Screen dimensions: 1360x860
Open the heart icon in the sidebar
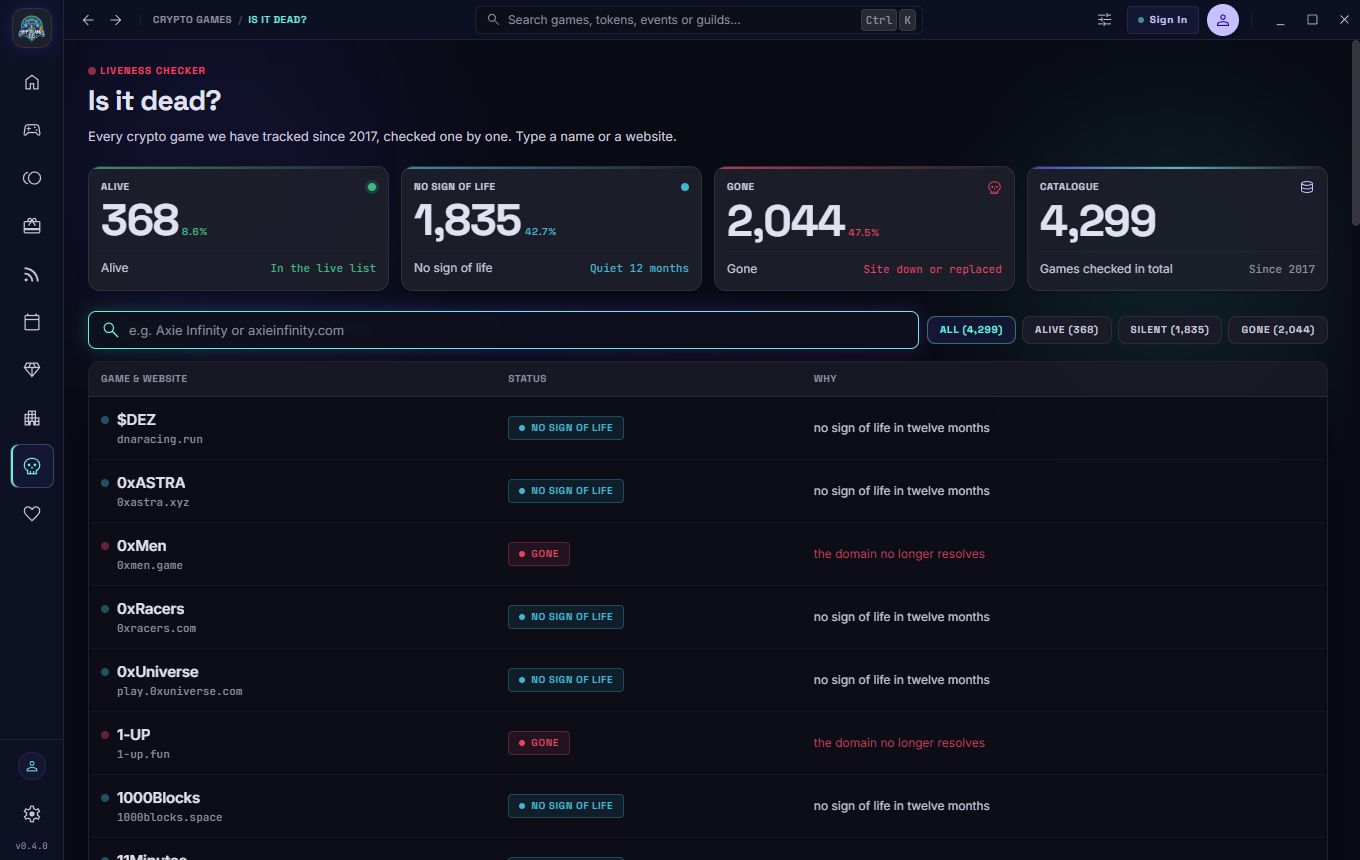click(32, 514)
